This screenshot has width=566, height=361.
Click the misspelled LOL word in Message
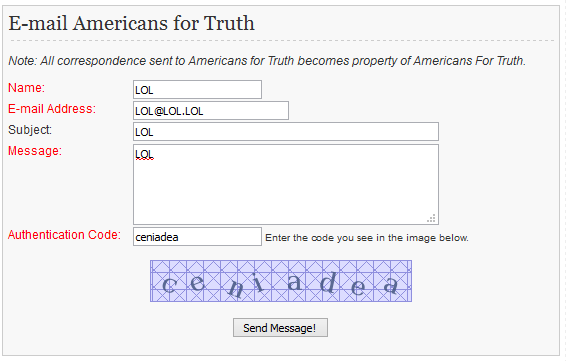tap(144, 155)
